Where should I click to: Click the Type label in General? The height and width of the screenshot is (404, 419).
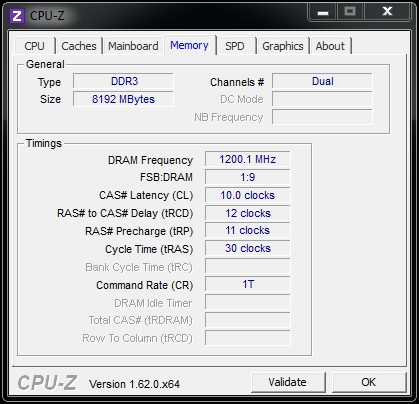[x=49, y=82]
